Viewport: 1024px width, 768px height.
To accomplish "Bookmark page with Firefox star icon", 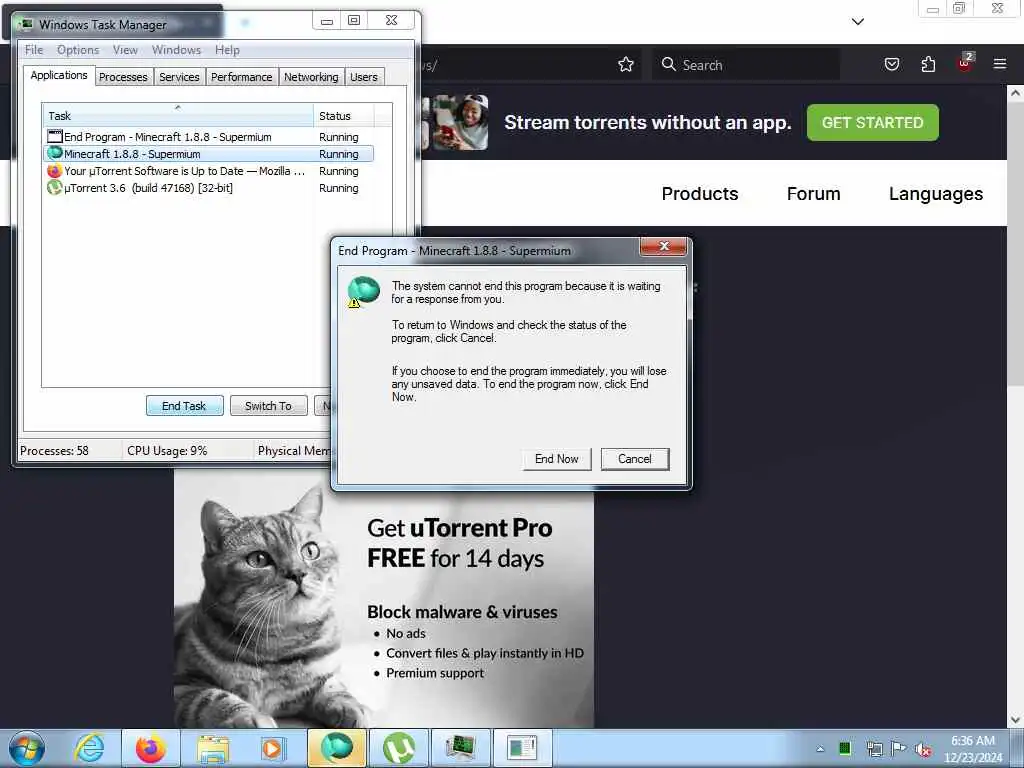I will [x=626, y=64].
